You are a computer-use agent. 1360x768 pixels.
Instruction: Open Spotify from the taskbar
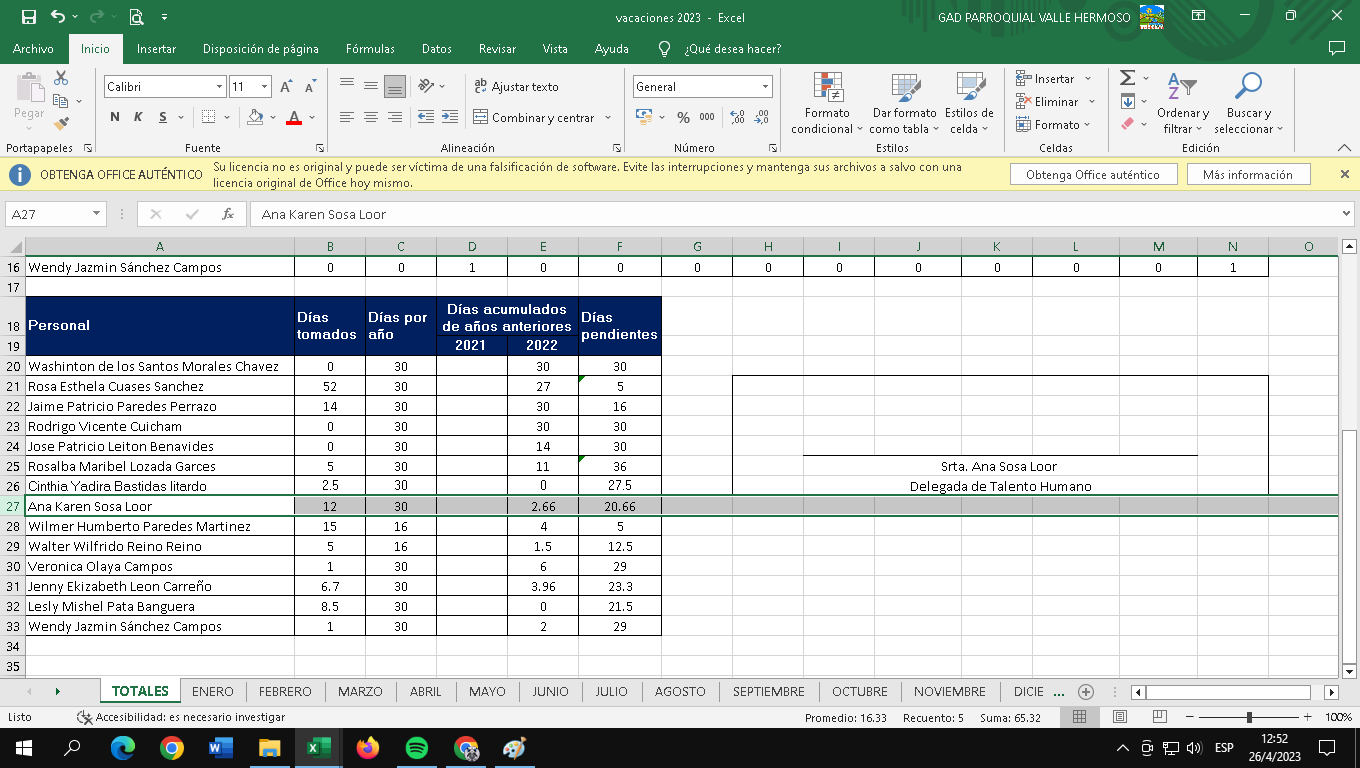pos(417,748)
